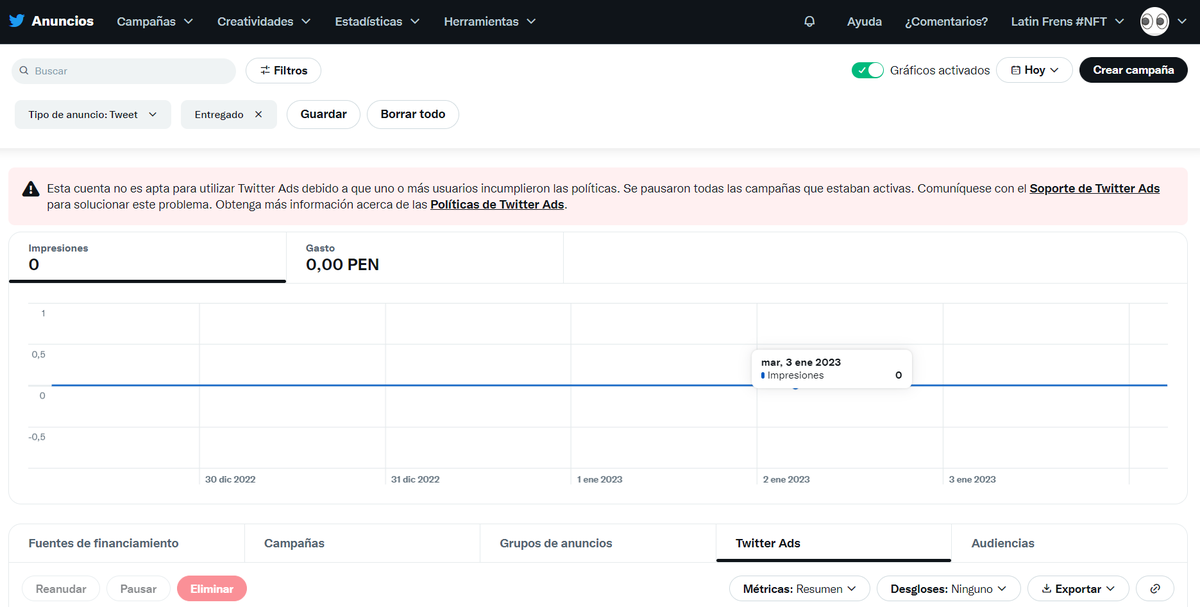Switch to the Grupos de anuncios tab
1200x607 pixels.
598,543
